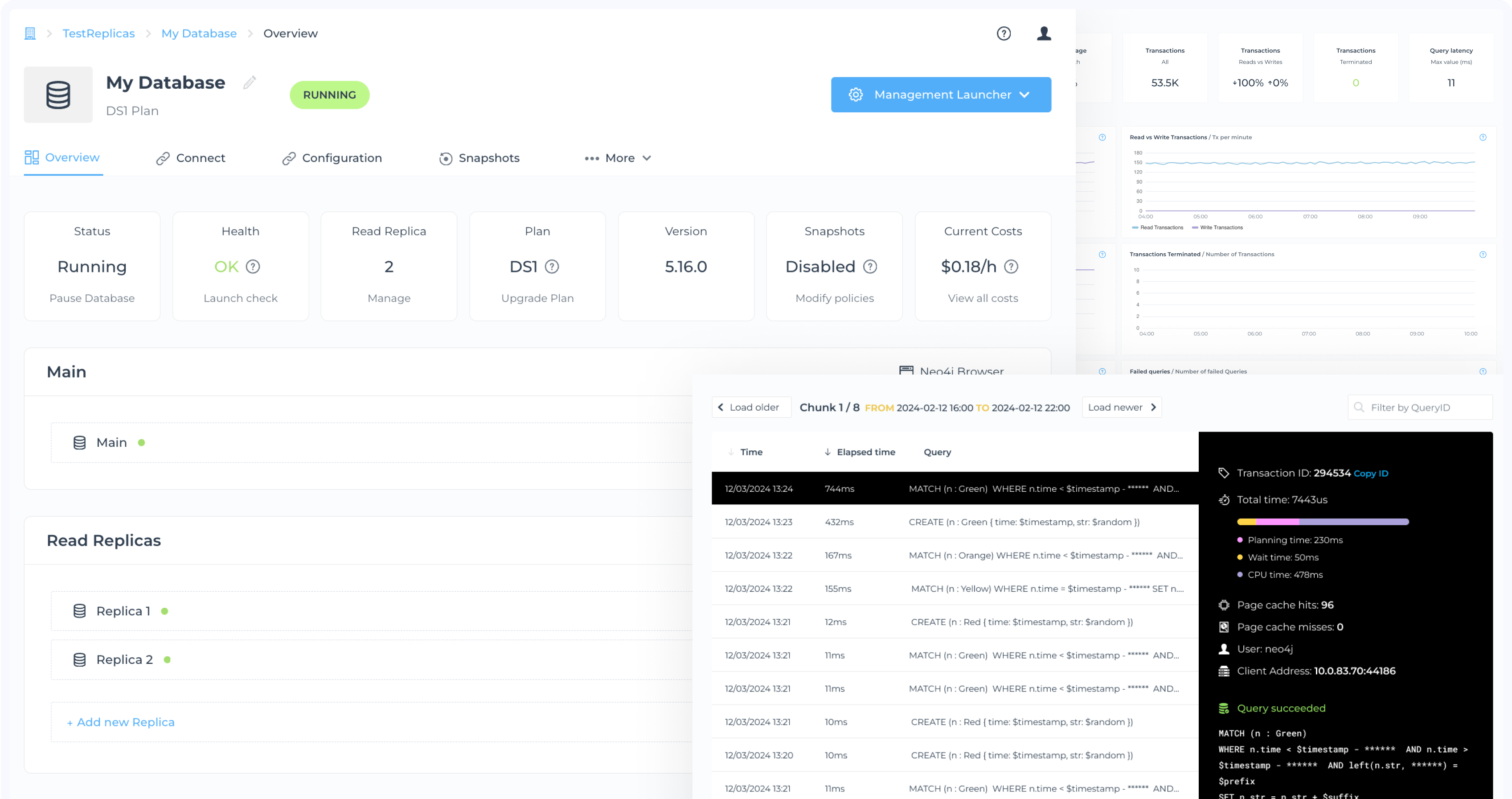Screen dimensions: 1512x799
Task: Click Add new Replica button
Action: [119, 721]
